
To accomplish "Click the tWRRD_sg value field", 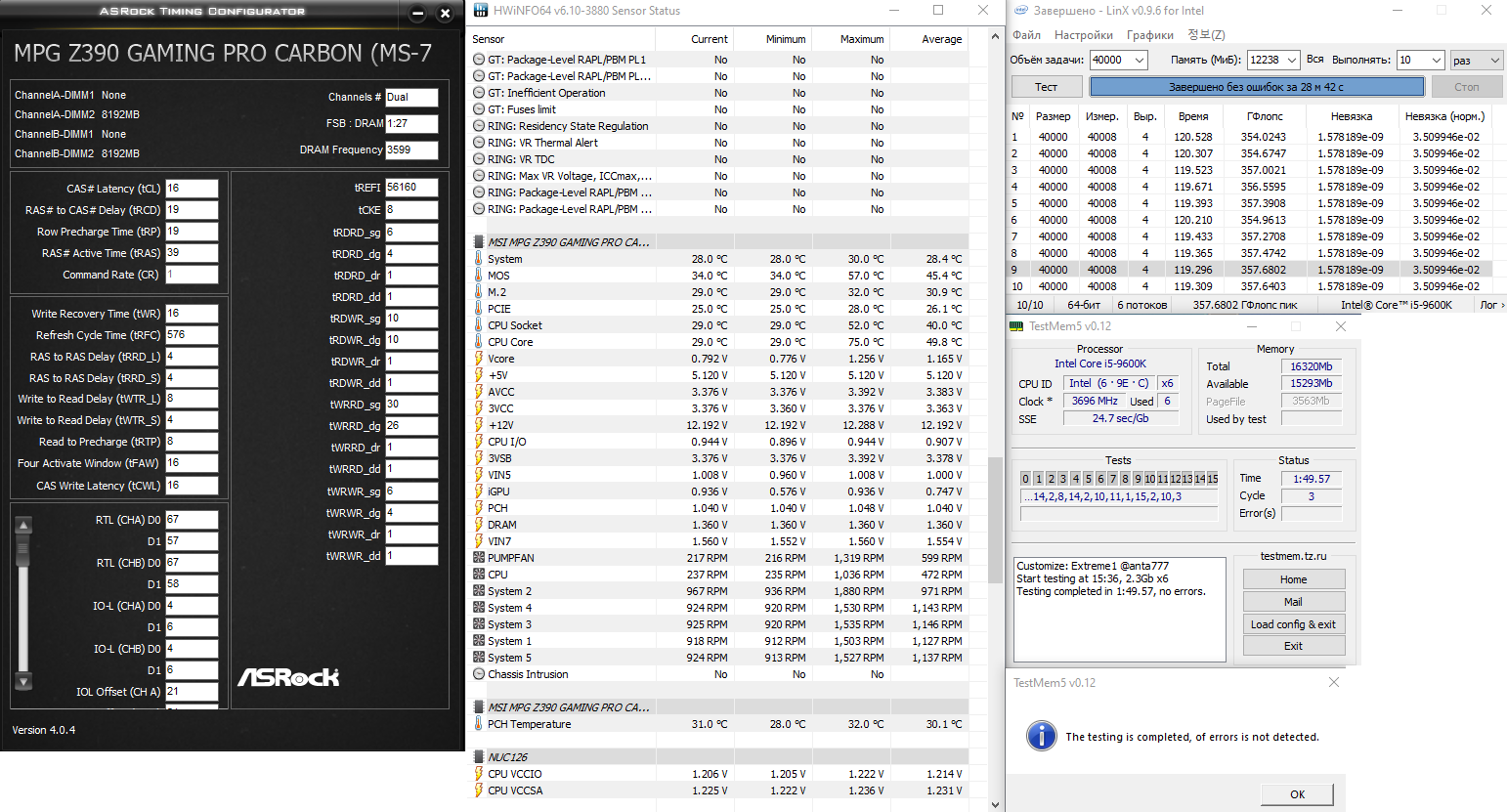I will [411, 404].
